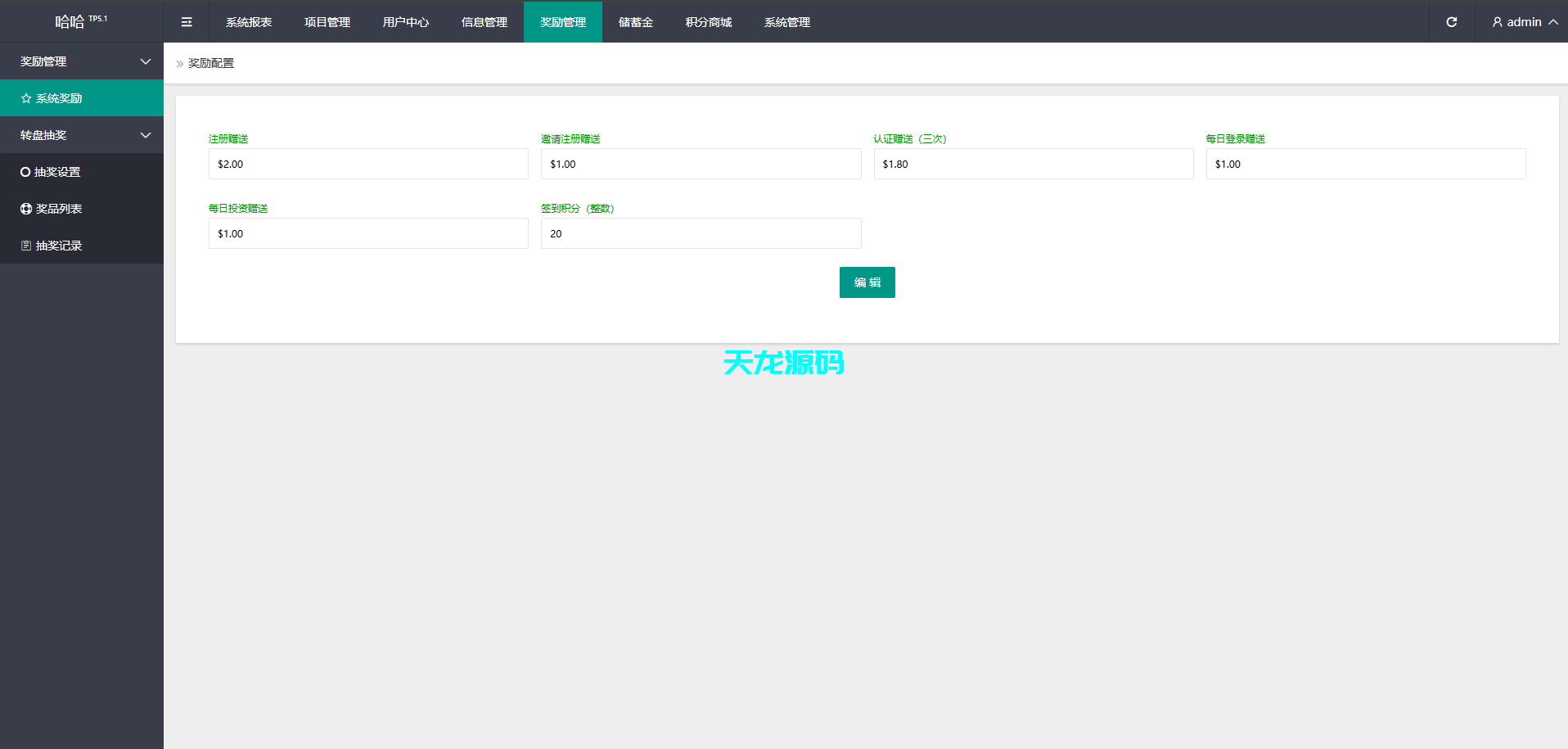Collapse the 奖励管理 sidebar section
Viewport: 1568px width, 749px height.
tap(82, 61)
